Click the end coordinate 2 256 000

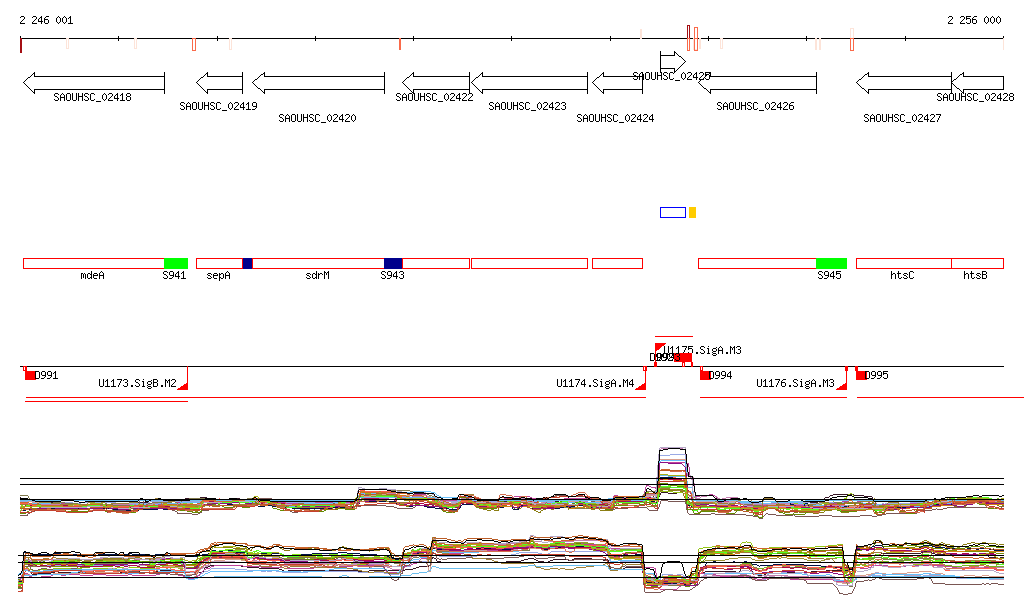coord(974,20)
